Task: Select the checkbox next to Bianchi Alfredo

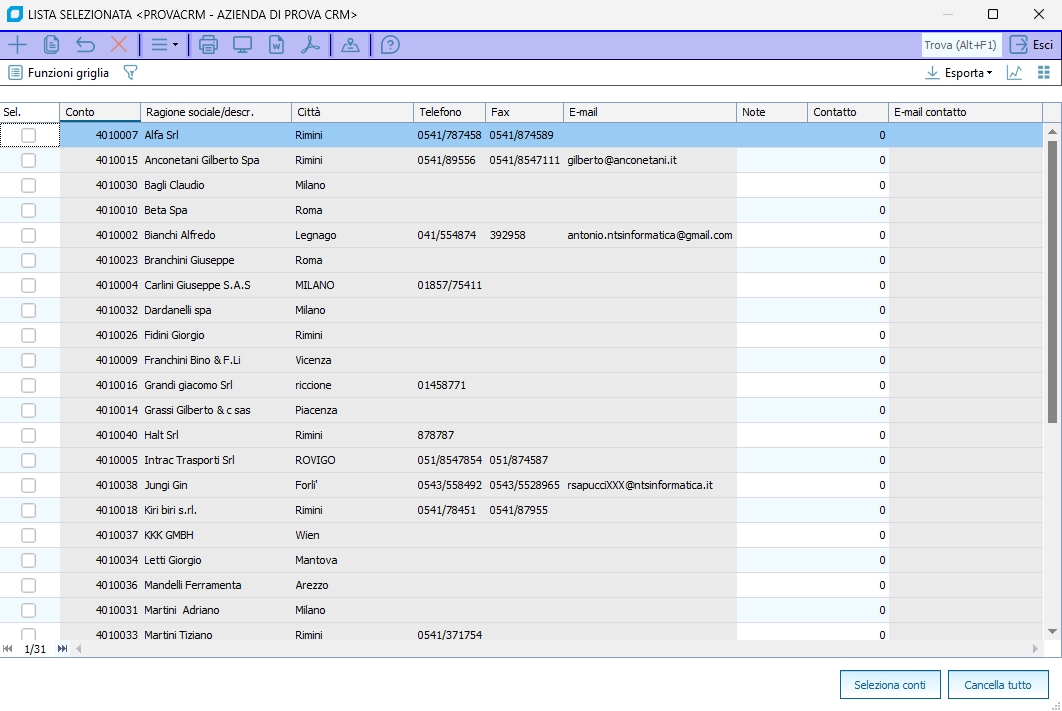Action: [28, 235]
